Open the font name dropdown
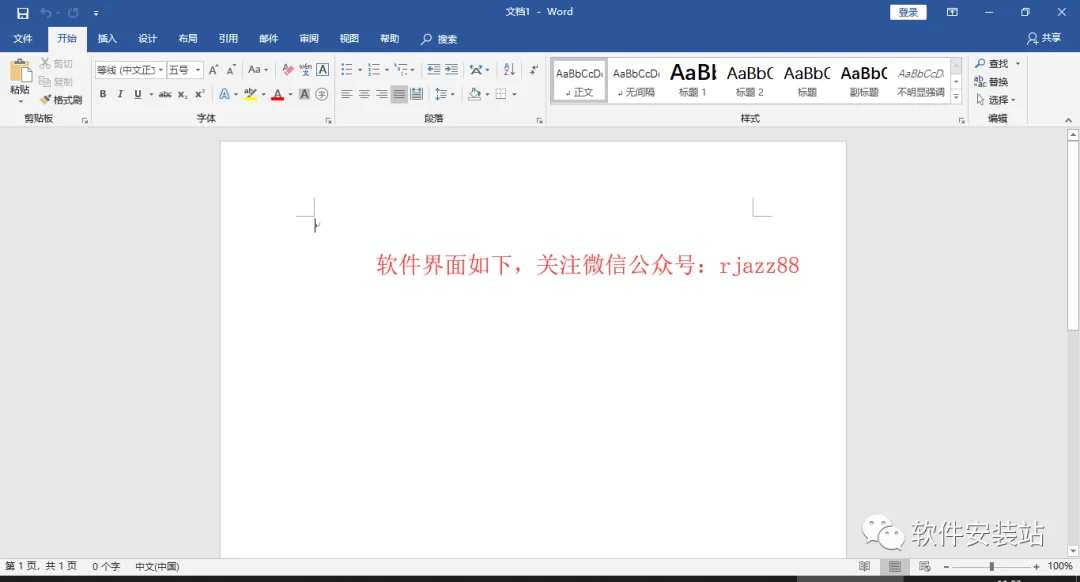 [161, 70]
